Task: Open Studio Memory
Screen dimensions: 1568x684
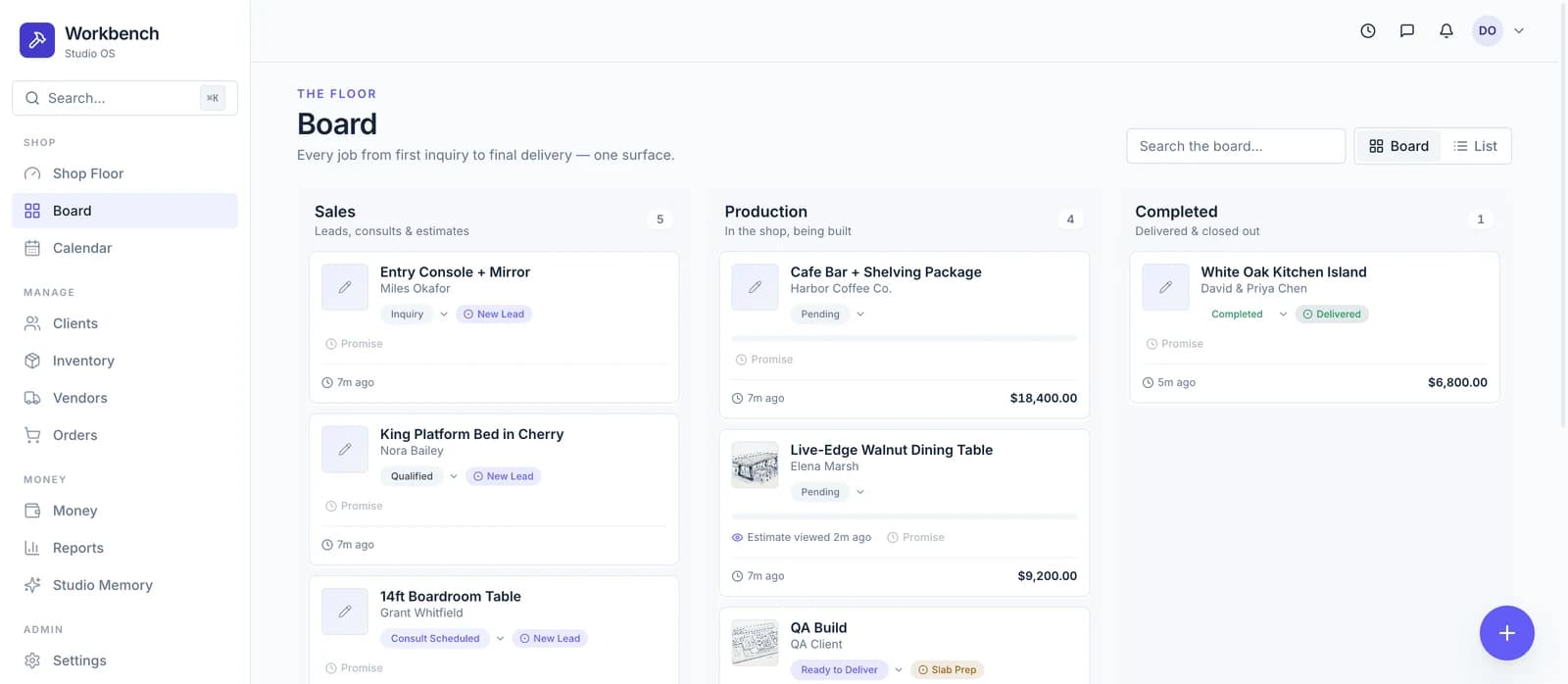Action: (124, 585)
